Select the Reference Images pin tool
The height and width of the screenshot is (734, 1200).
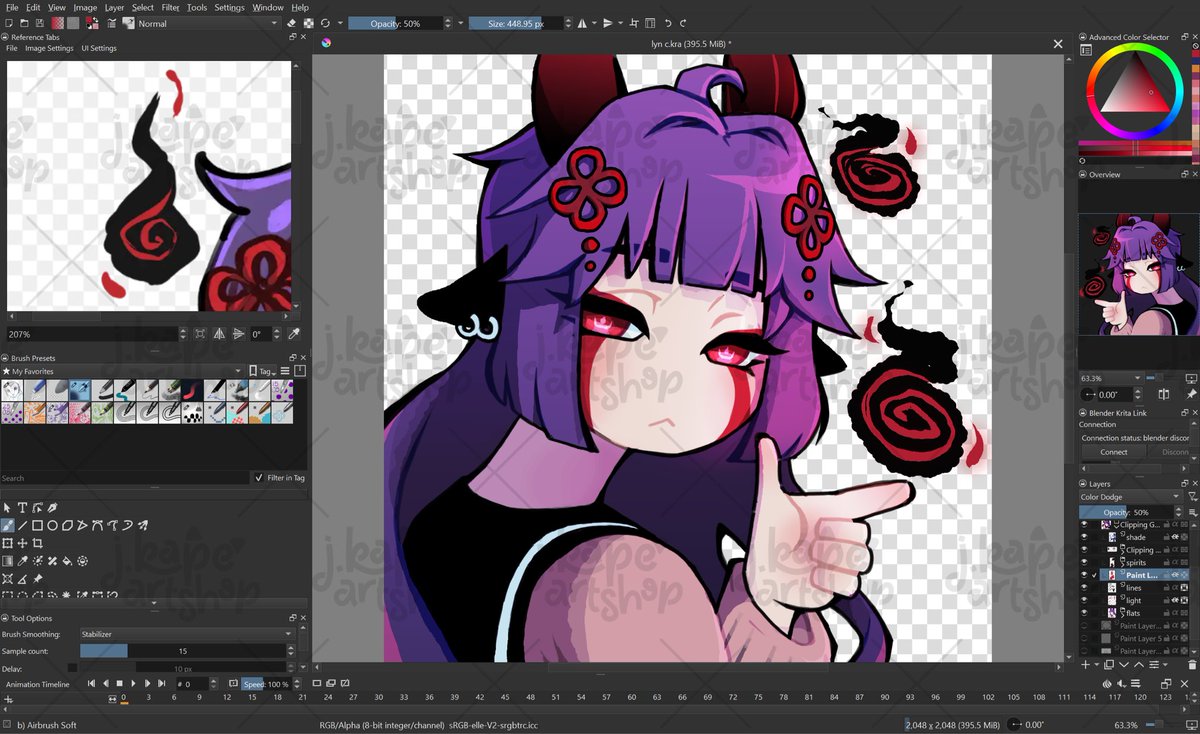pos(37,578)
